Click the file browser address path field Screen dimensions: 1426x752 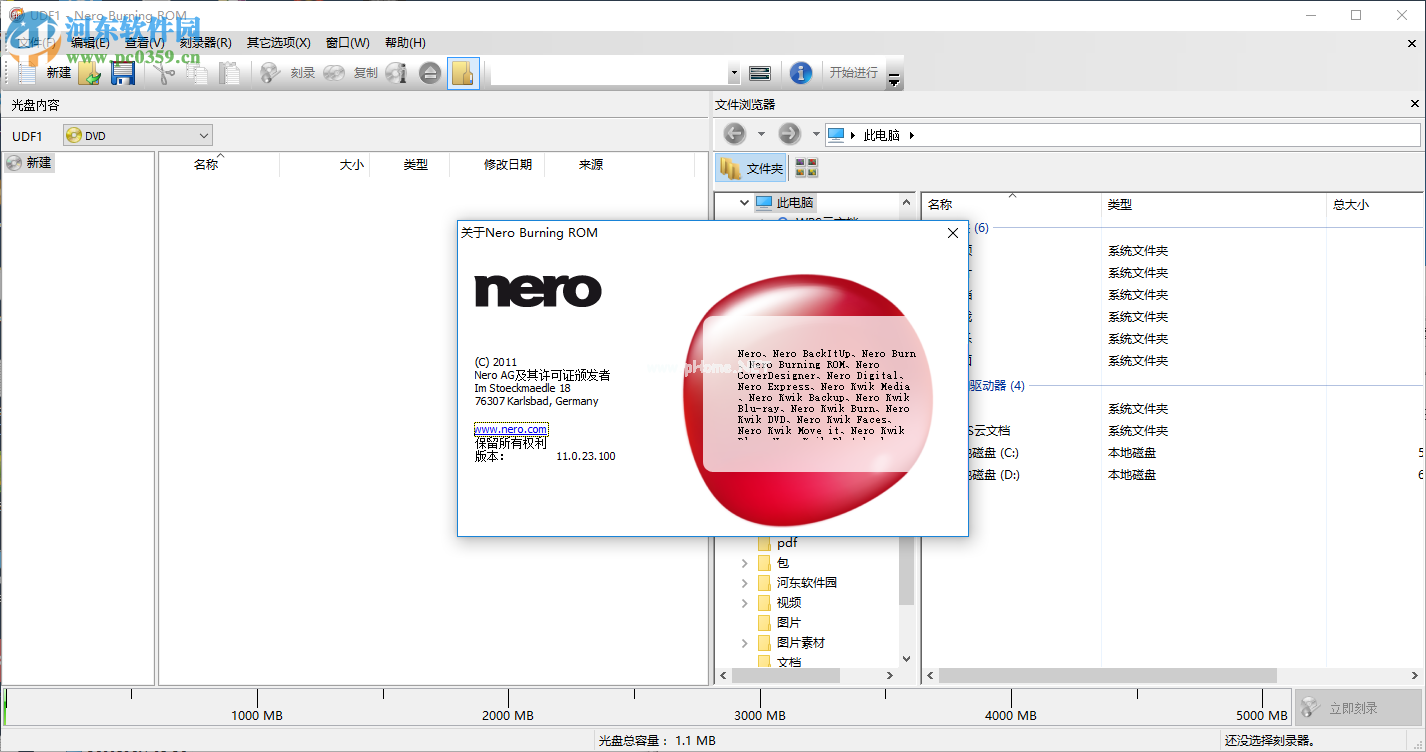point(1122,135)
